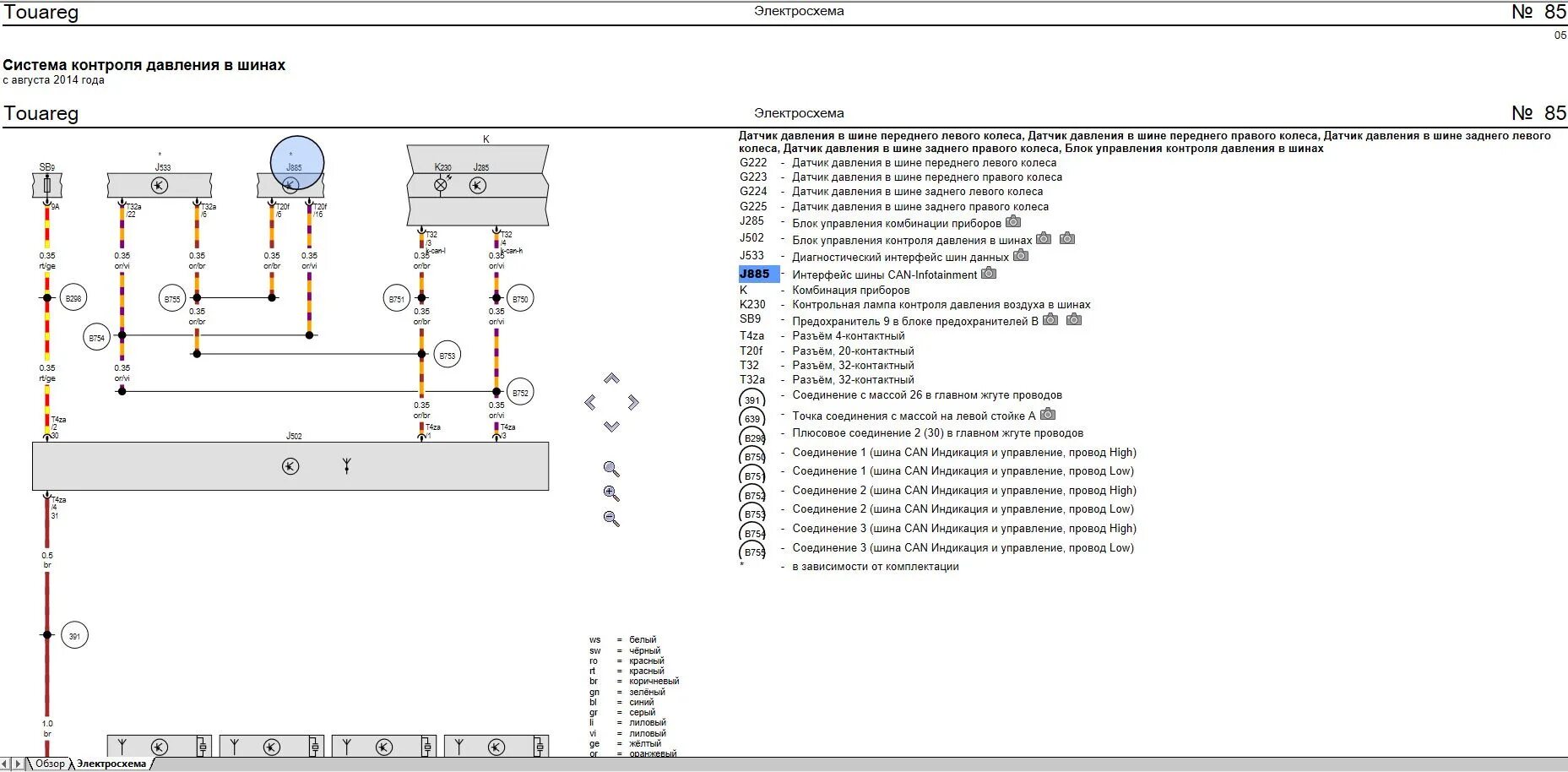Click the 391 ground marker on the diagram
The width and height of the screenshot is (1568, 772).
[x=74, y=636]
